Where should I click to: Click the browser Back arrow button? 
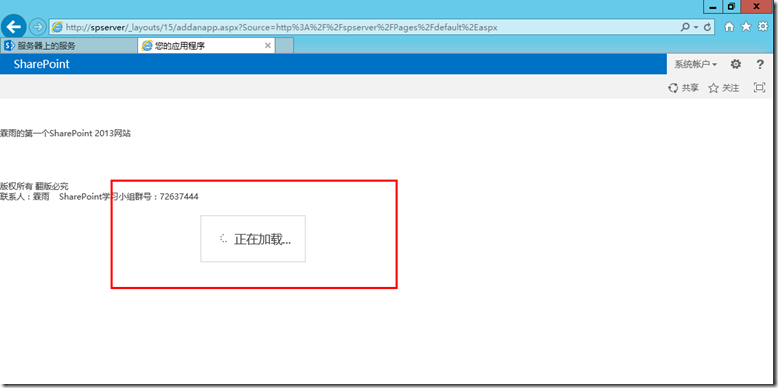[13, 27]
